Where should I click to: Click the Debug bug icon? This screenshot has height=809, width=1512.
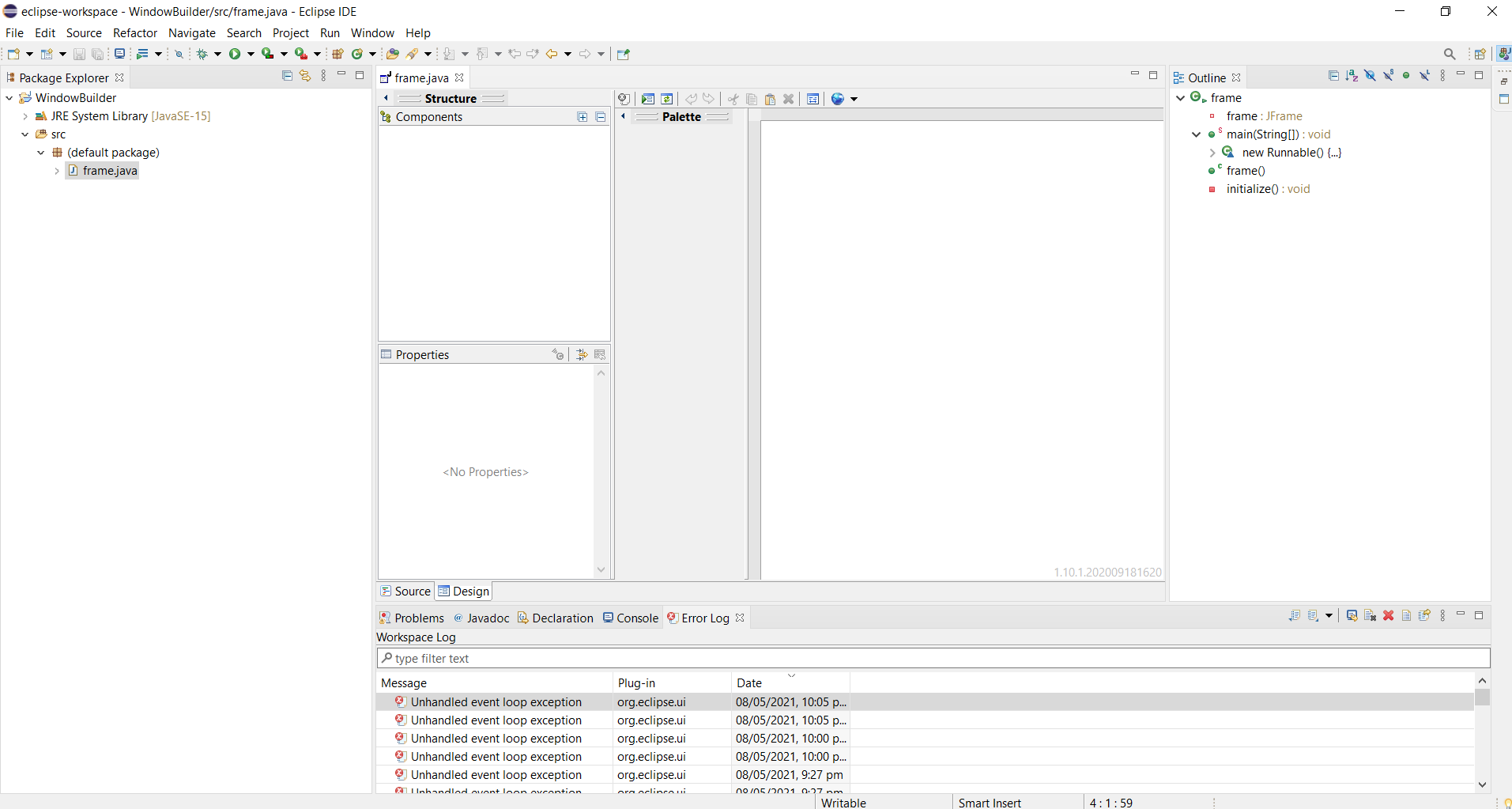coord(202,54)
